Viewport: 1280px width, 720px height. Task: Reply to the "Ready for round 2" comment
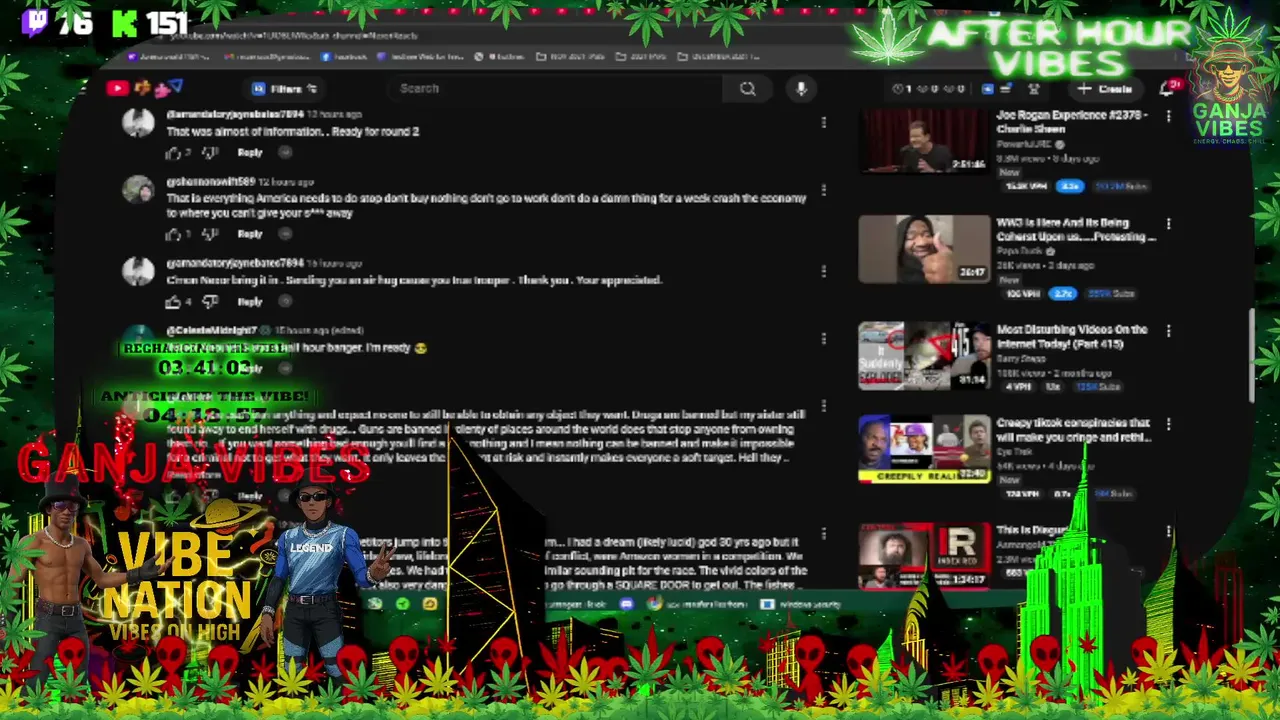tap(250, 153)
